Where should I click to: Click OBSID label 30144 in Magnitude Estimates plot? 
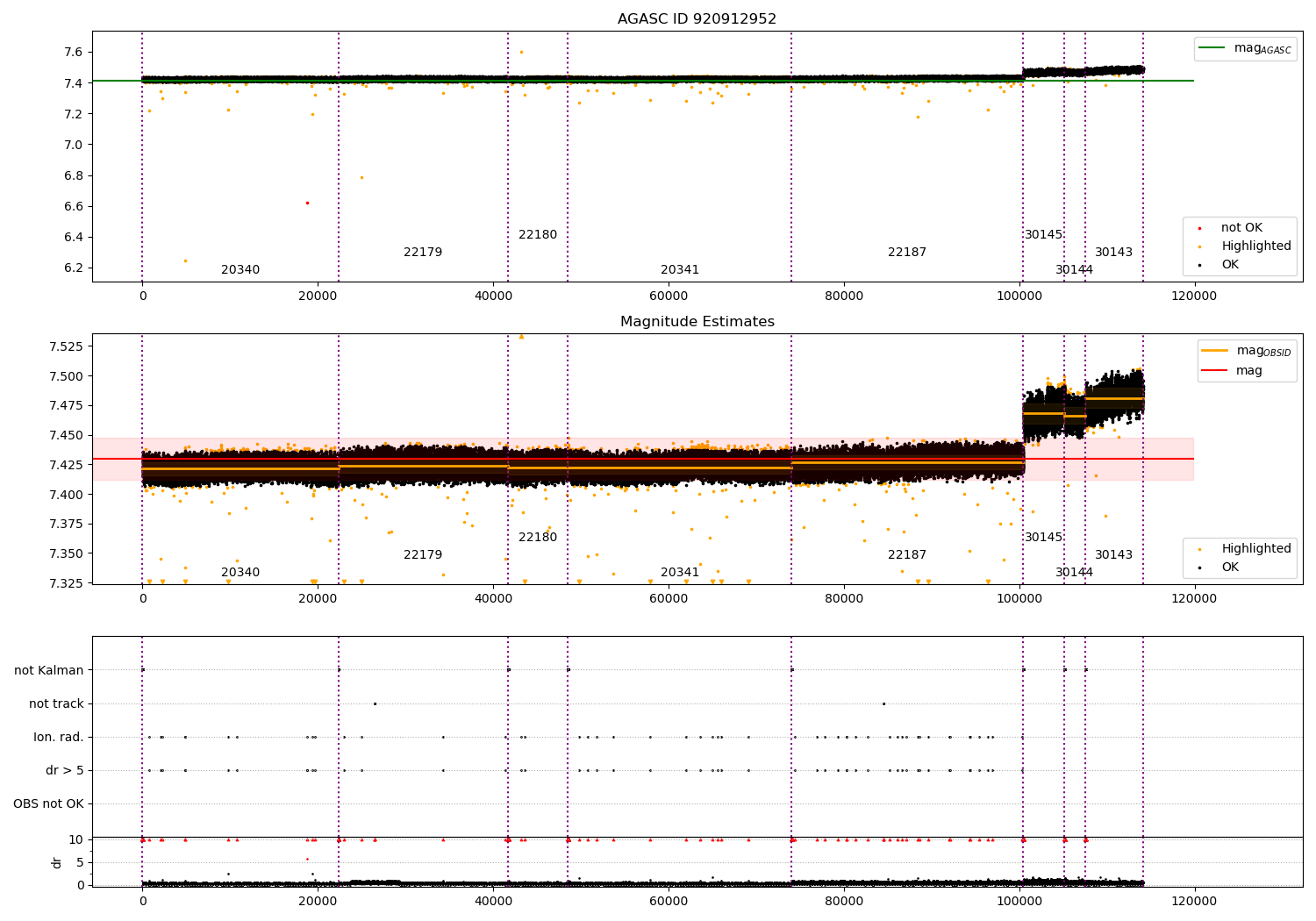click(1075, 572)
